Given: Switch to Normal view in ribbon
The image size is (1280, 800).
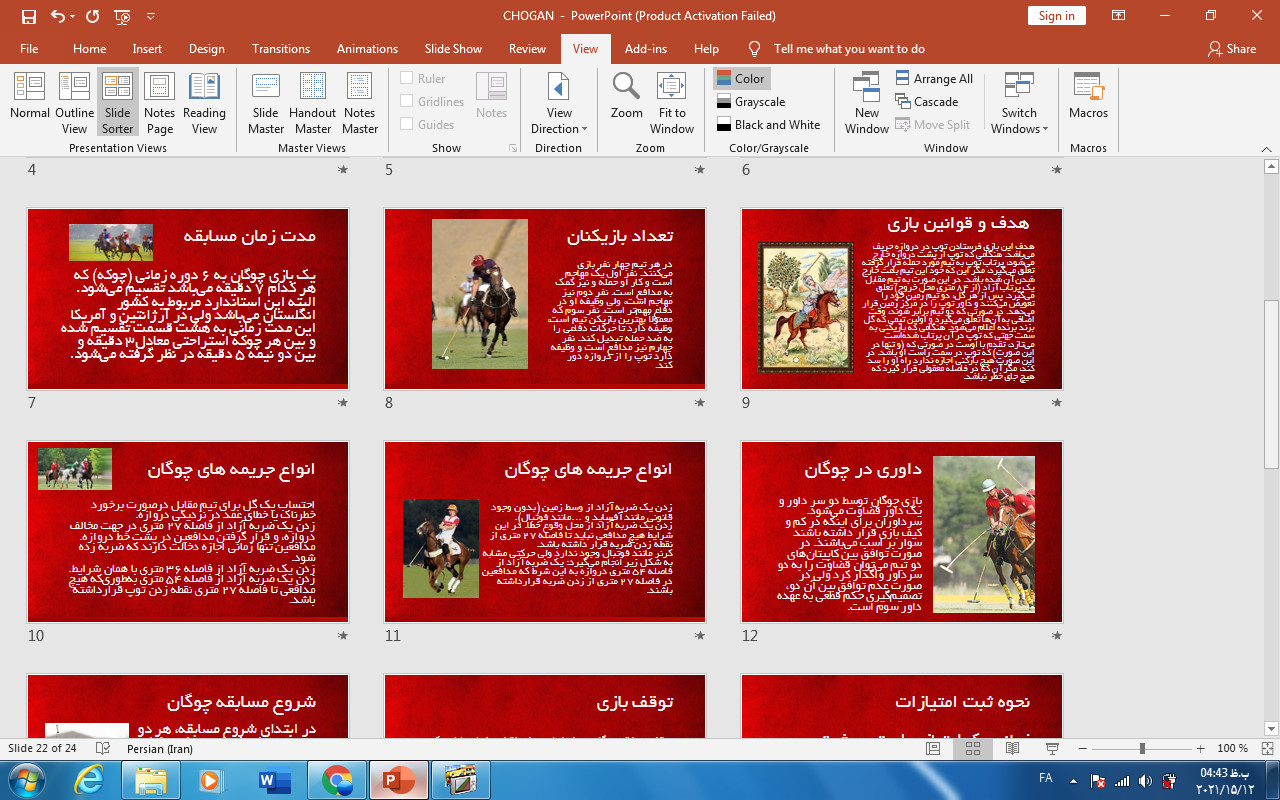Looking at the screenshot, I should [x=30, y=98].
